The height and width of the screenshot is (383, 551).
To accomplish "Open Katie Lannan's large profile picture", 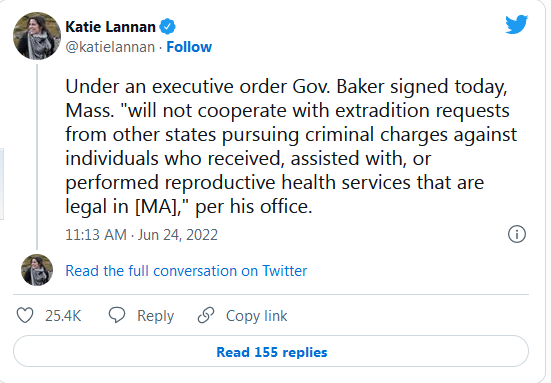I will (37, 36).
